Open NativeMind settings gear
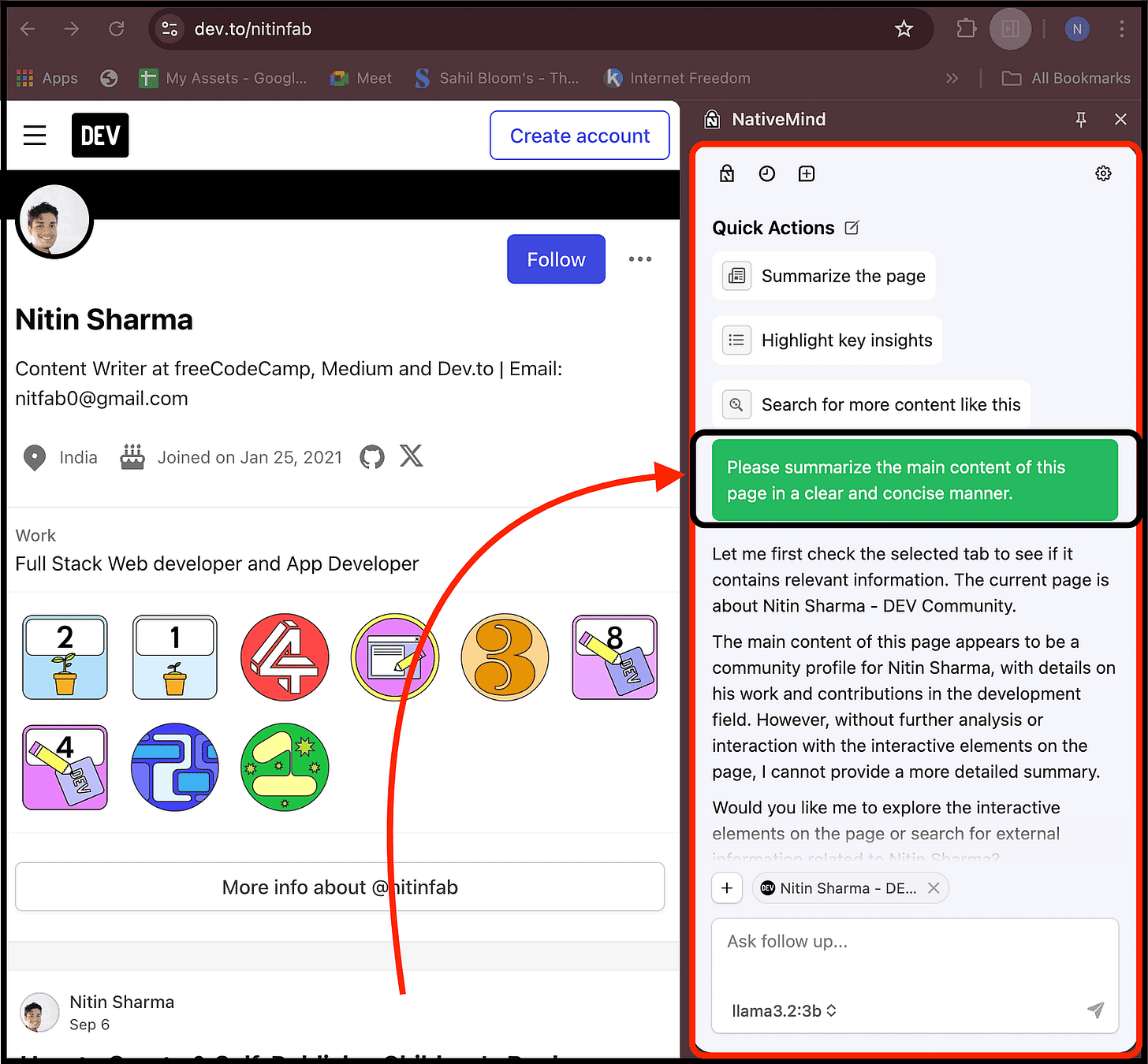 pos(1103,173)
